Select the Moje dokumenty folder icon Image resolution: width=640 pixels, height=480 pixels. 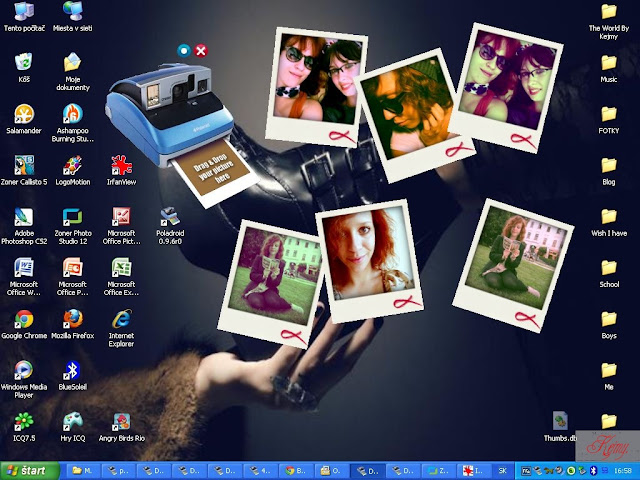pyautogui.click(x=73, y=72)
